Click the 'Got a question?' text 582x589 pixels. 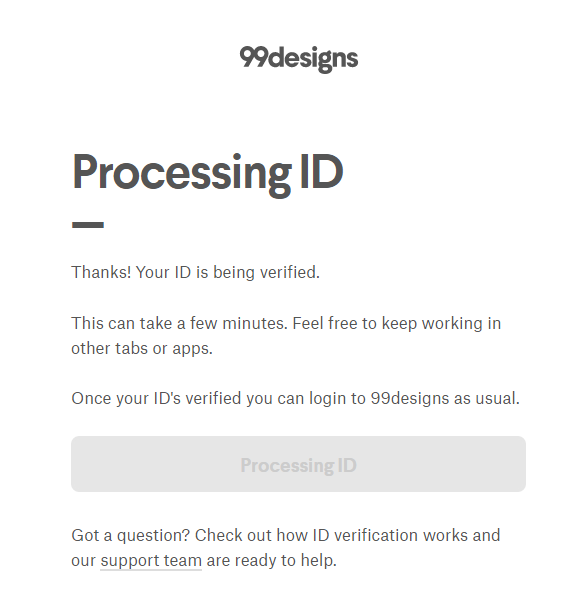[131, 535]
